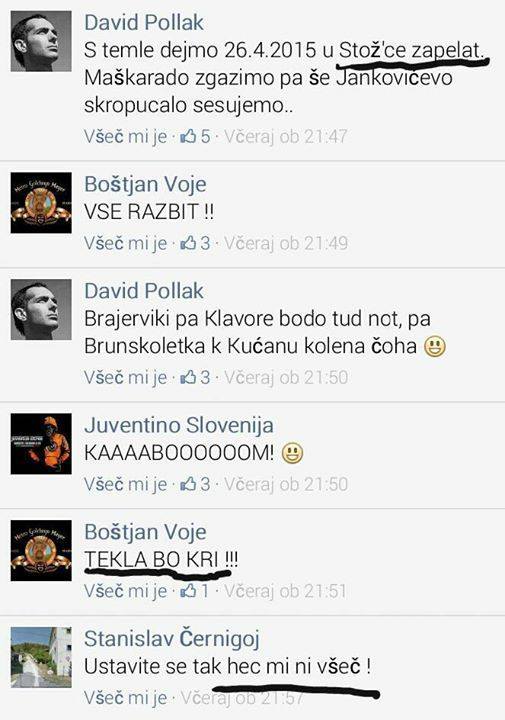This screenshot has height=720, width=505.
Task: Open the Stanislav Černigoj profile name
Action: tap(172, 639)
